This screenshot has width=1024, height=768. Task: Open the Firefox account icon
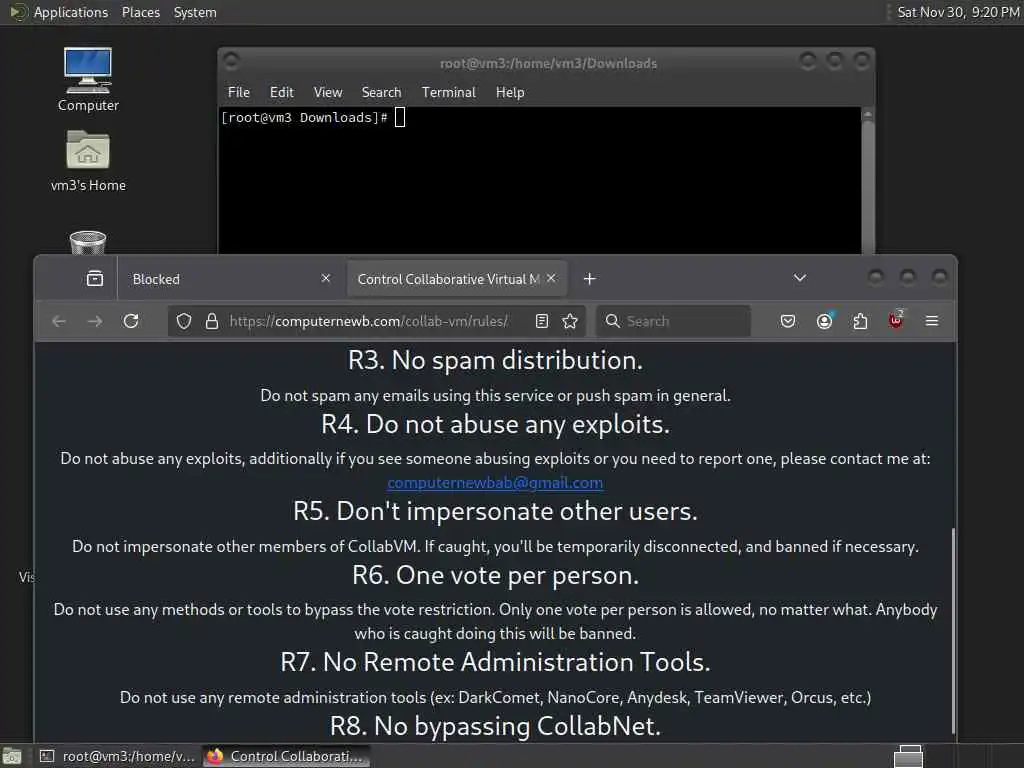pos(824,321)
